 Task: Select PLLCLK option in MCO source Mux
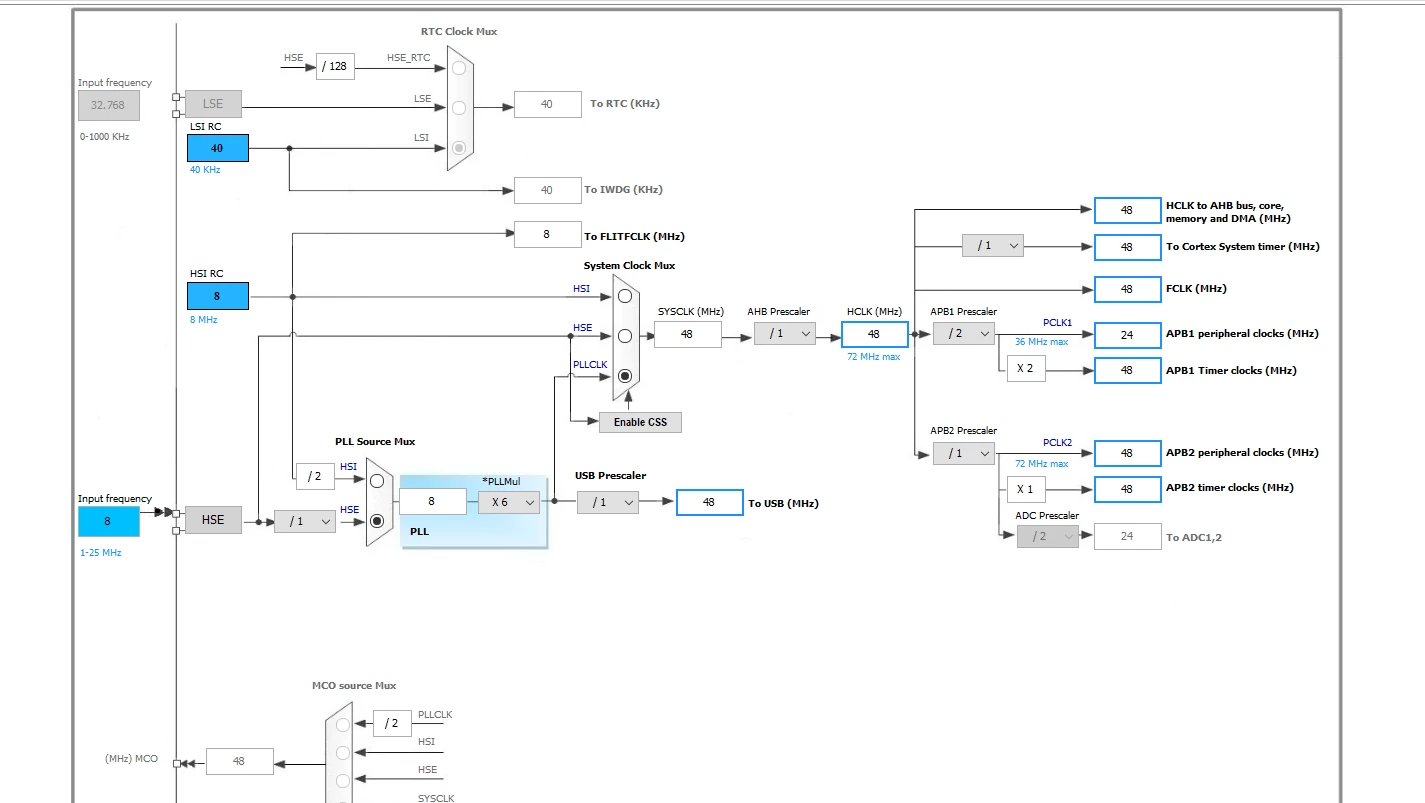343,724
